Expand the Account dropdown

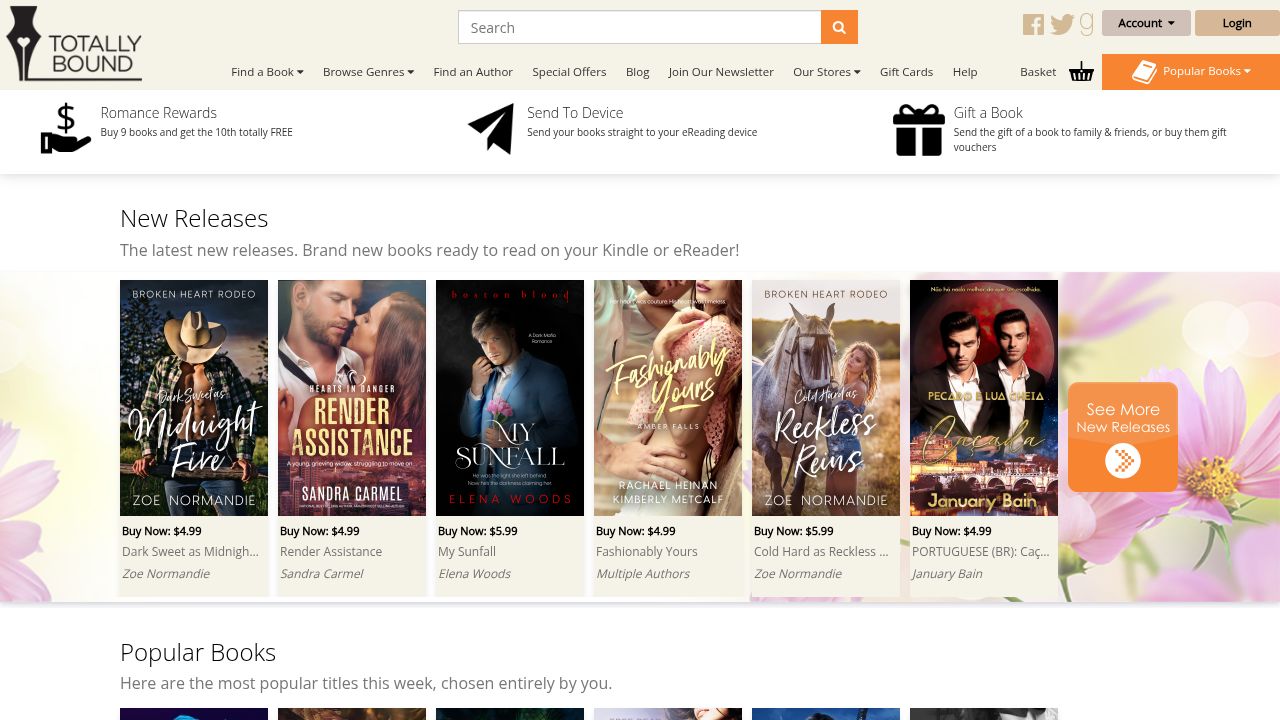tap(1146, 23)
